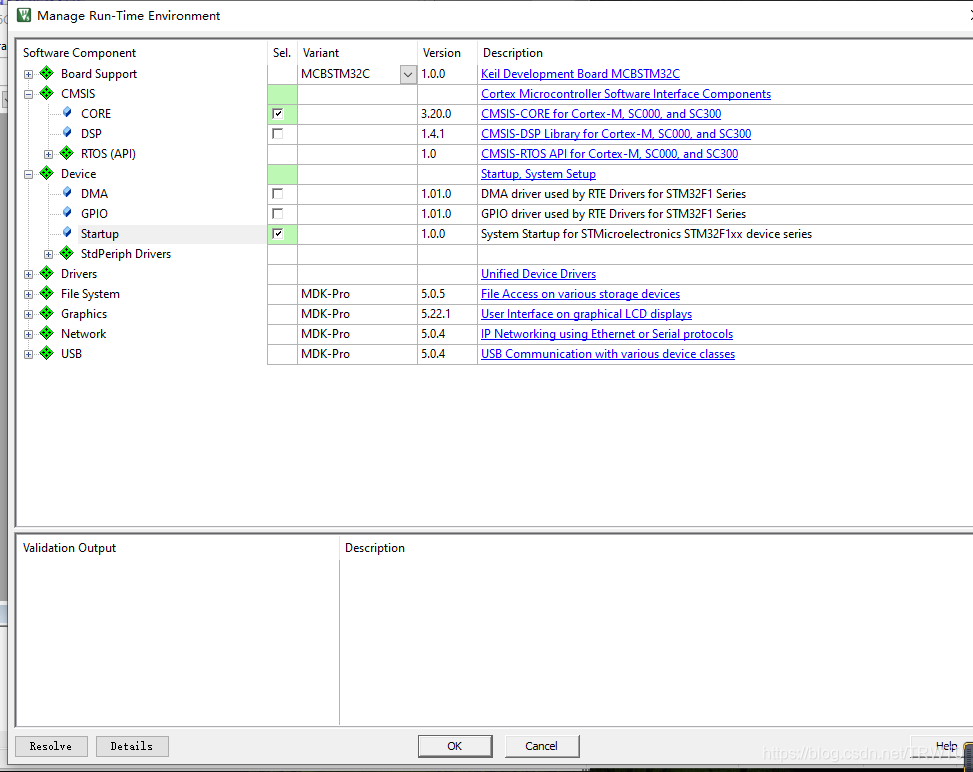Viewport: 973px width, 772px height.
Task: Click the Variant column header
Action: click(x=321, y=53)
